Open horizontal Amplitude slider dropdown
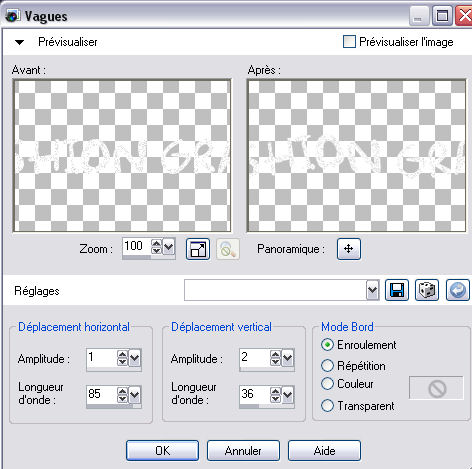 click(x=135, y=358)
